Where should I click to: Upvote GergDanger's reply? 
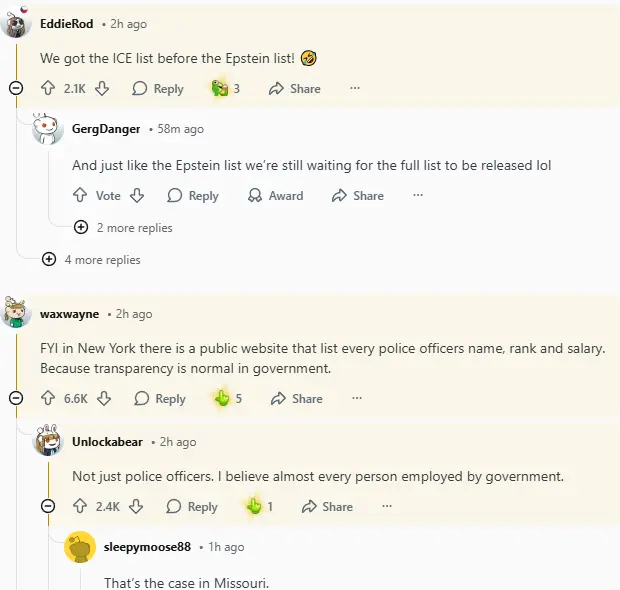80,196
